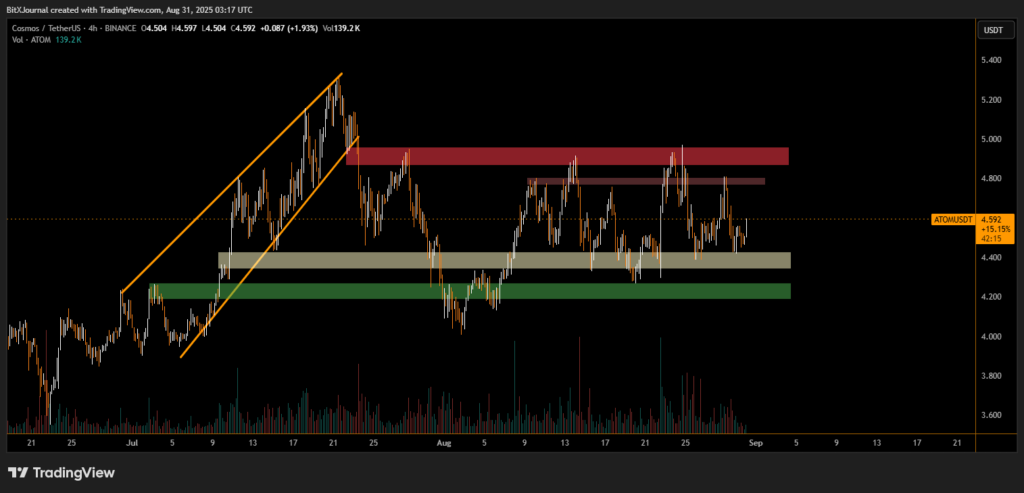1024x493 pixels.
Task: Select the Cosmos / TetherUS symbol title
Action: (49, 28)
